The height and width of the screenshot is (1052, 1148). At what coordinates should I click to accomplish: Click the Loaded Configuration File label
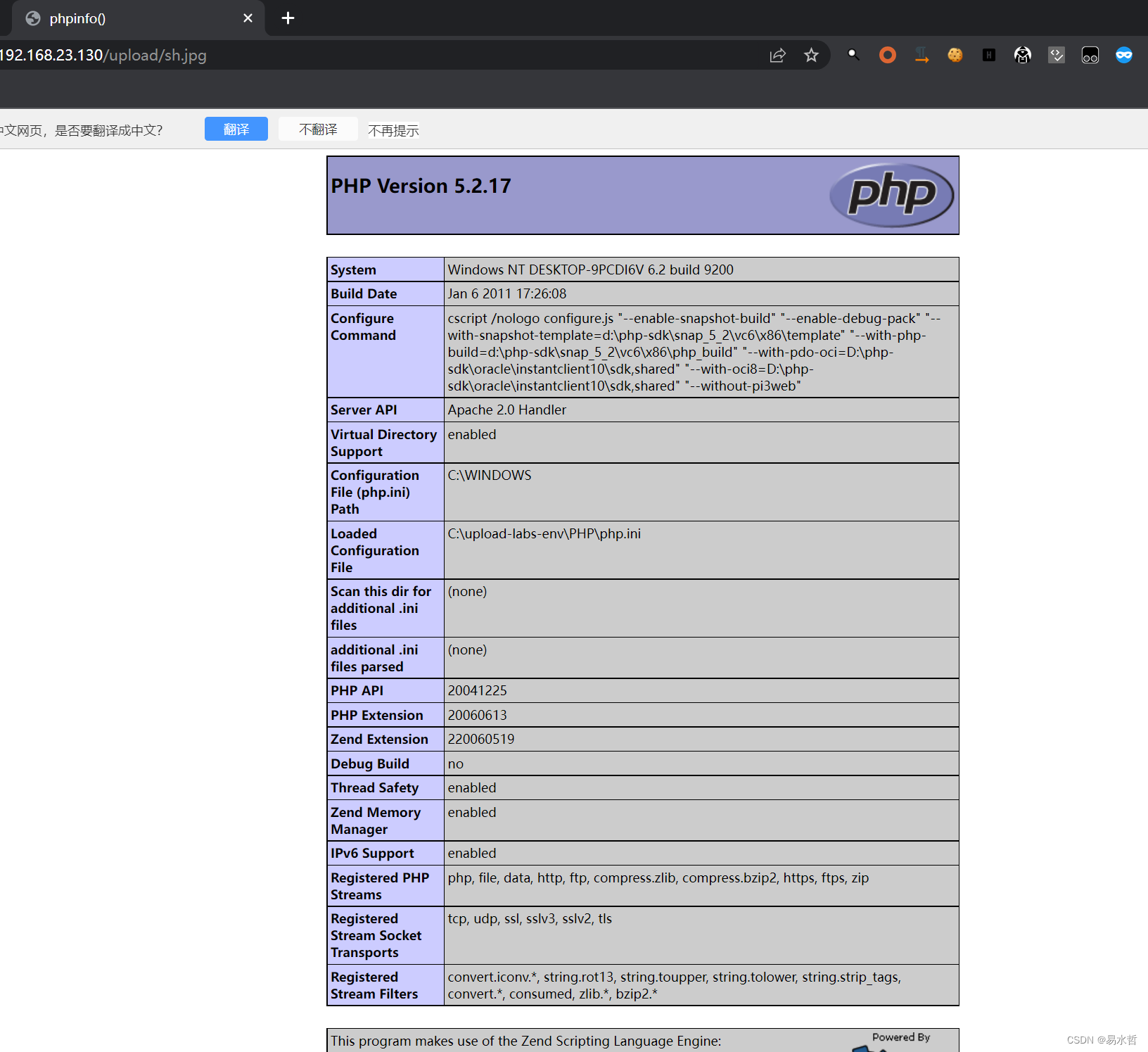(375, 551)
